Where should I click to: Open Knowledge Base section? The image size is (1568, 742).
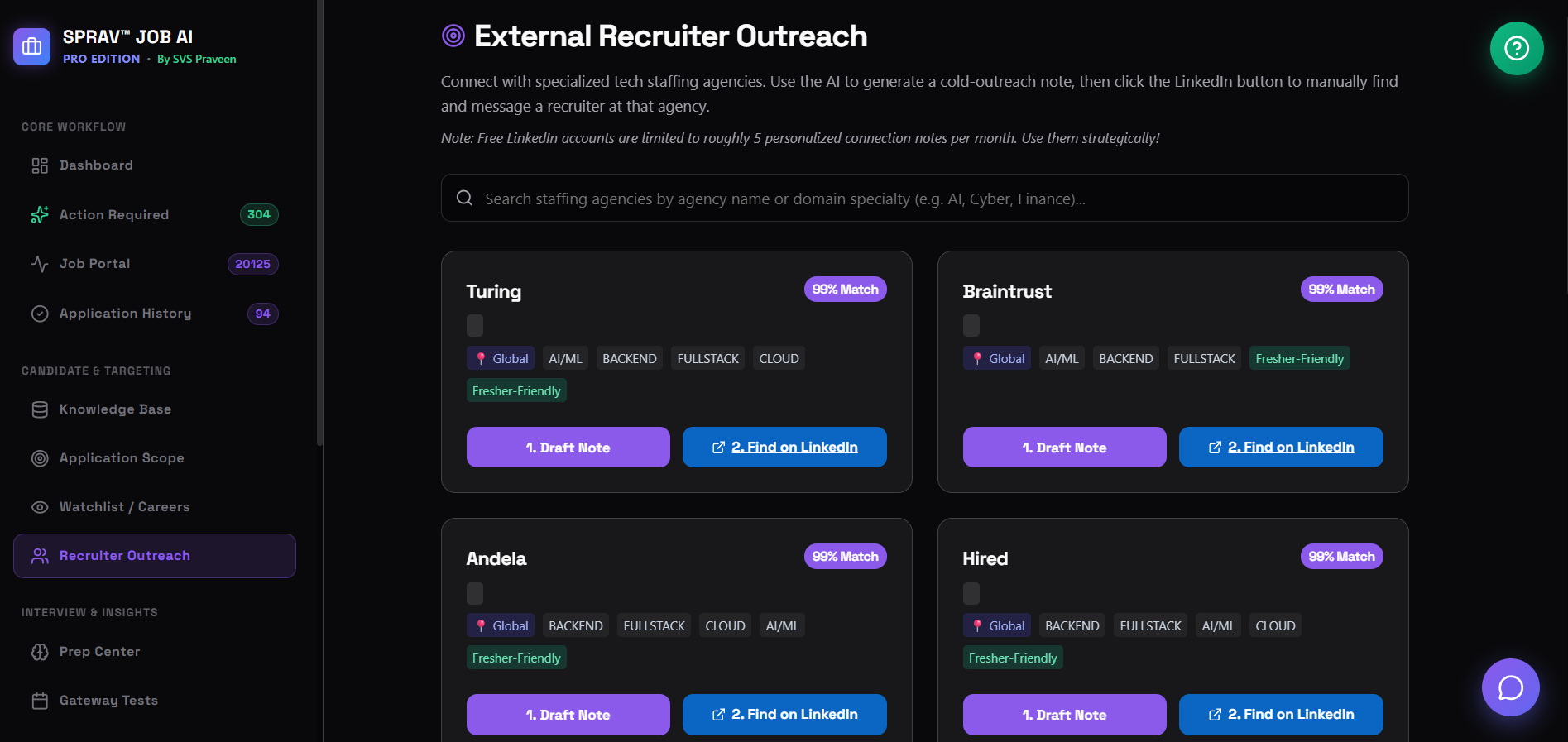click(x=155, y=409)
